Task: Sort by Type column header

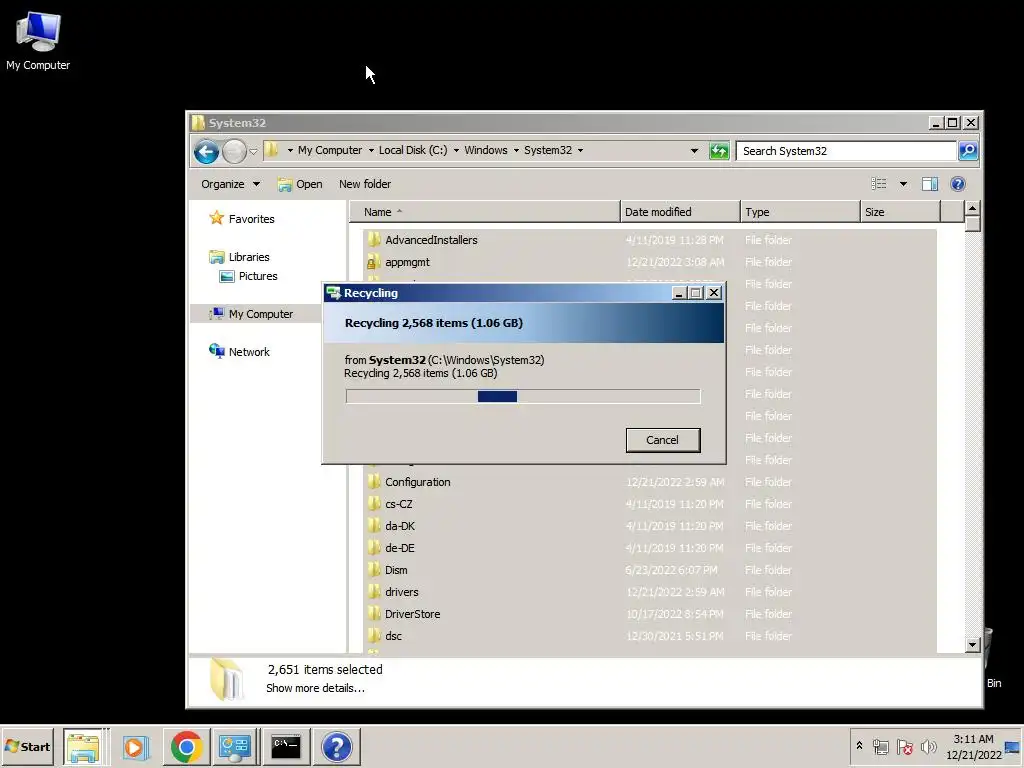Action: pyautogui.click(x=800, y=212)
